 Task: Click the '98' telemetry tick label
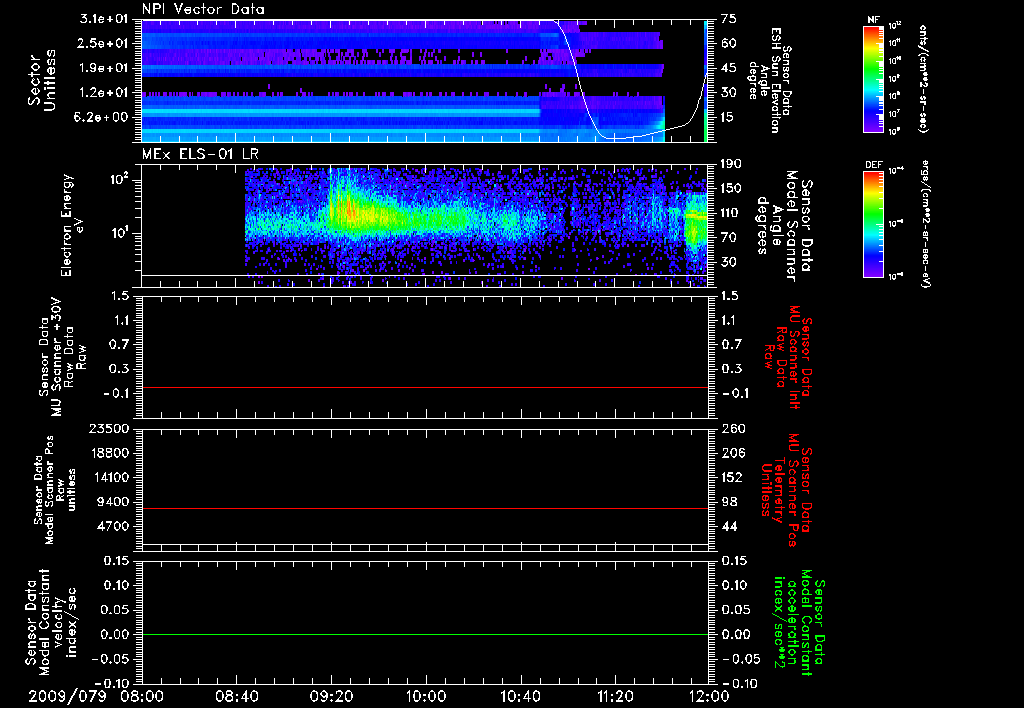click(729, 502)
